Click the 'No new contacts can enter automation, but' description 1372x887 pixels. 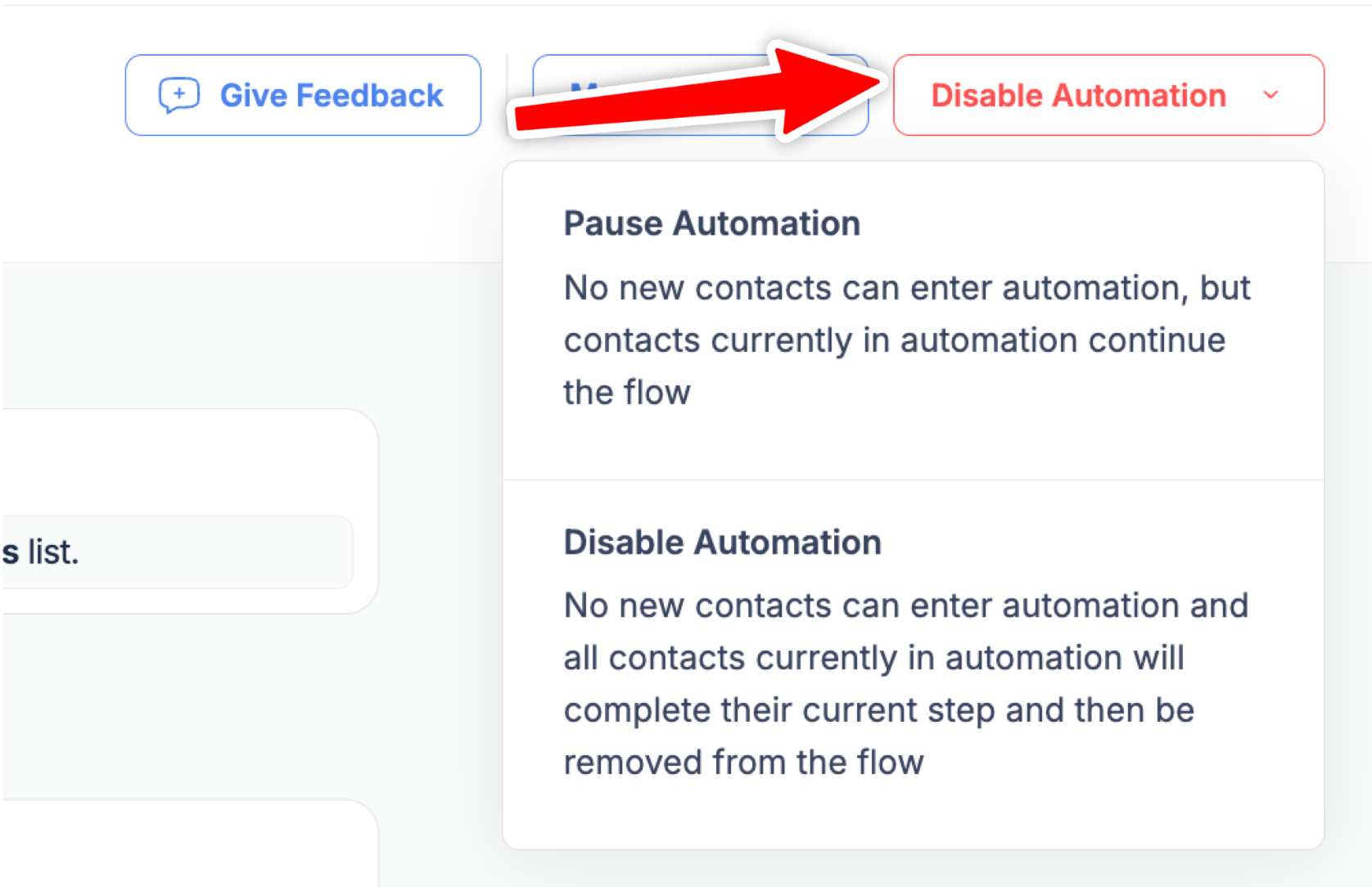tap(906, 288)
